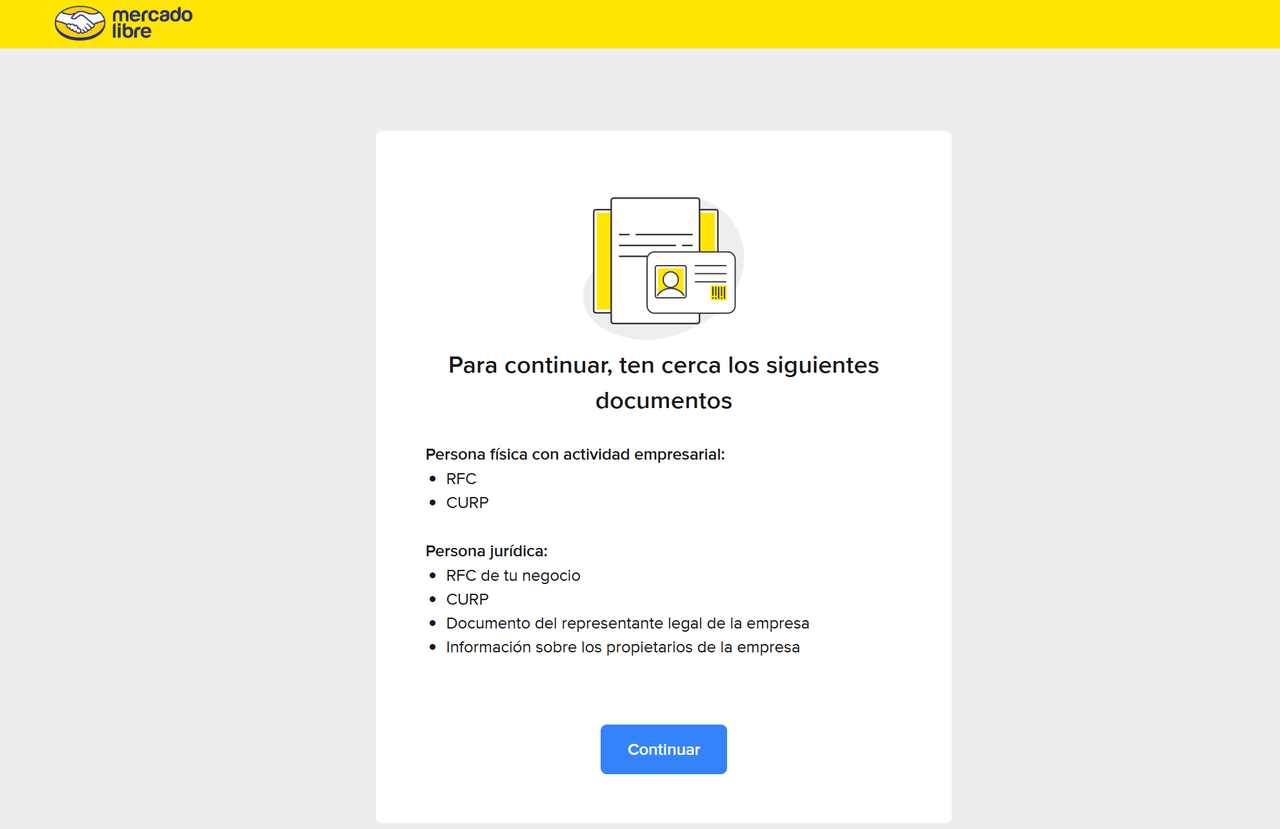Click the yellow folder edge behind document
This screenshot has width=1280, height=829.
click(602, 260)
